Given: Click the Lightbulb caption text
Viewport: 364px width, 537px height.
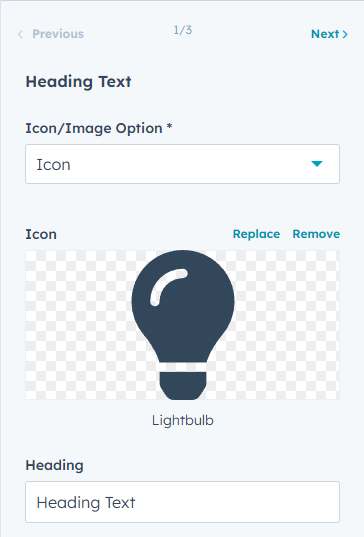Looking at the screenshot, I should coord(183,420).
